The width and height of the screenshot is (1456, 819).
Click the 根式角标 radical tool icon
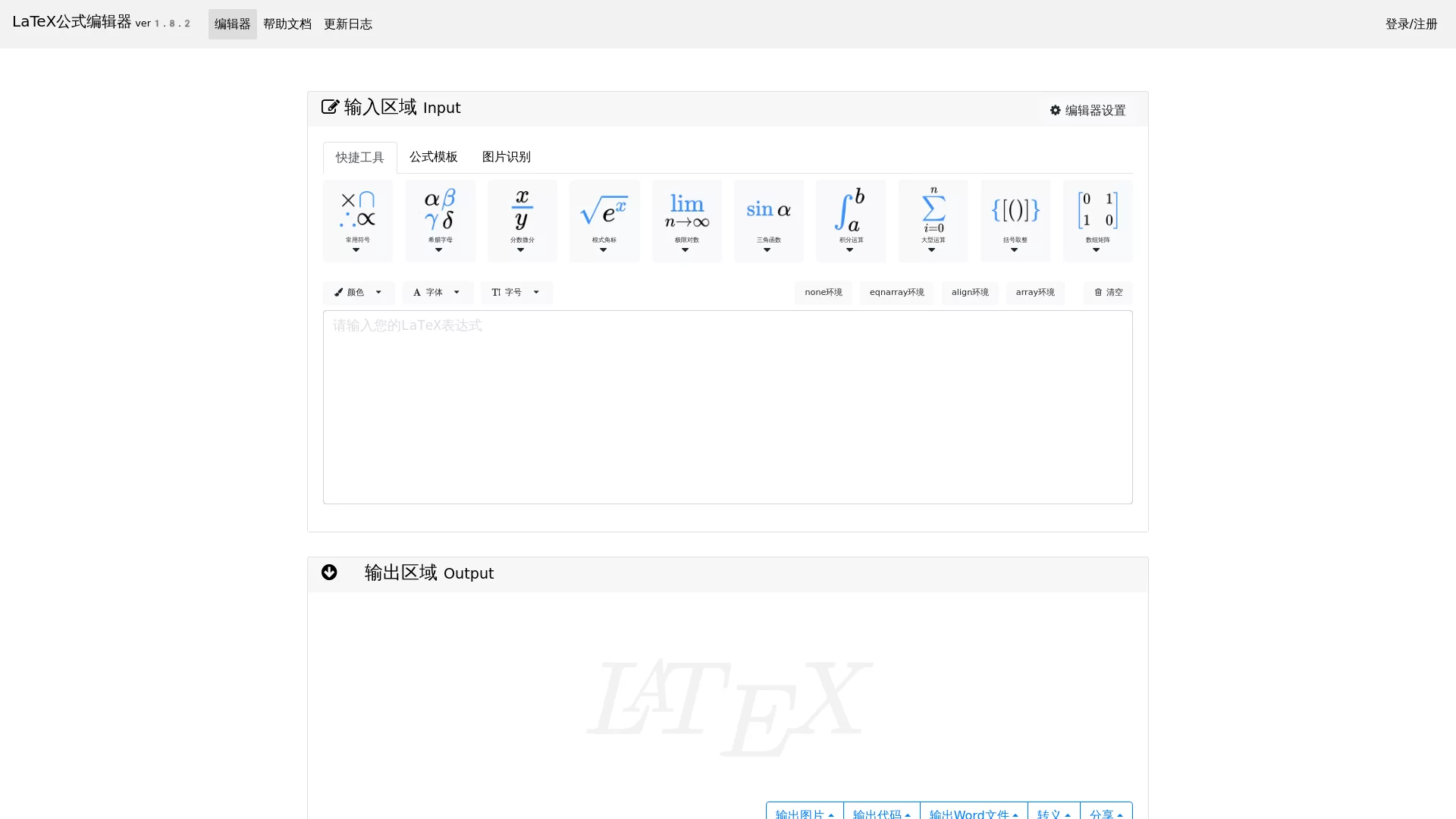(x=604, y=220)
